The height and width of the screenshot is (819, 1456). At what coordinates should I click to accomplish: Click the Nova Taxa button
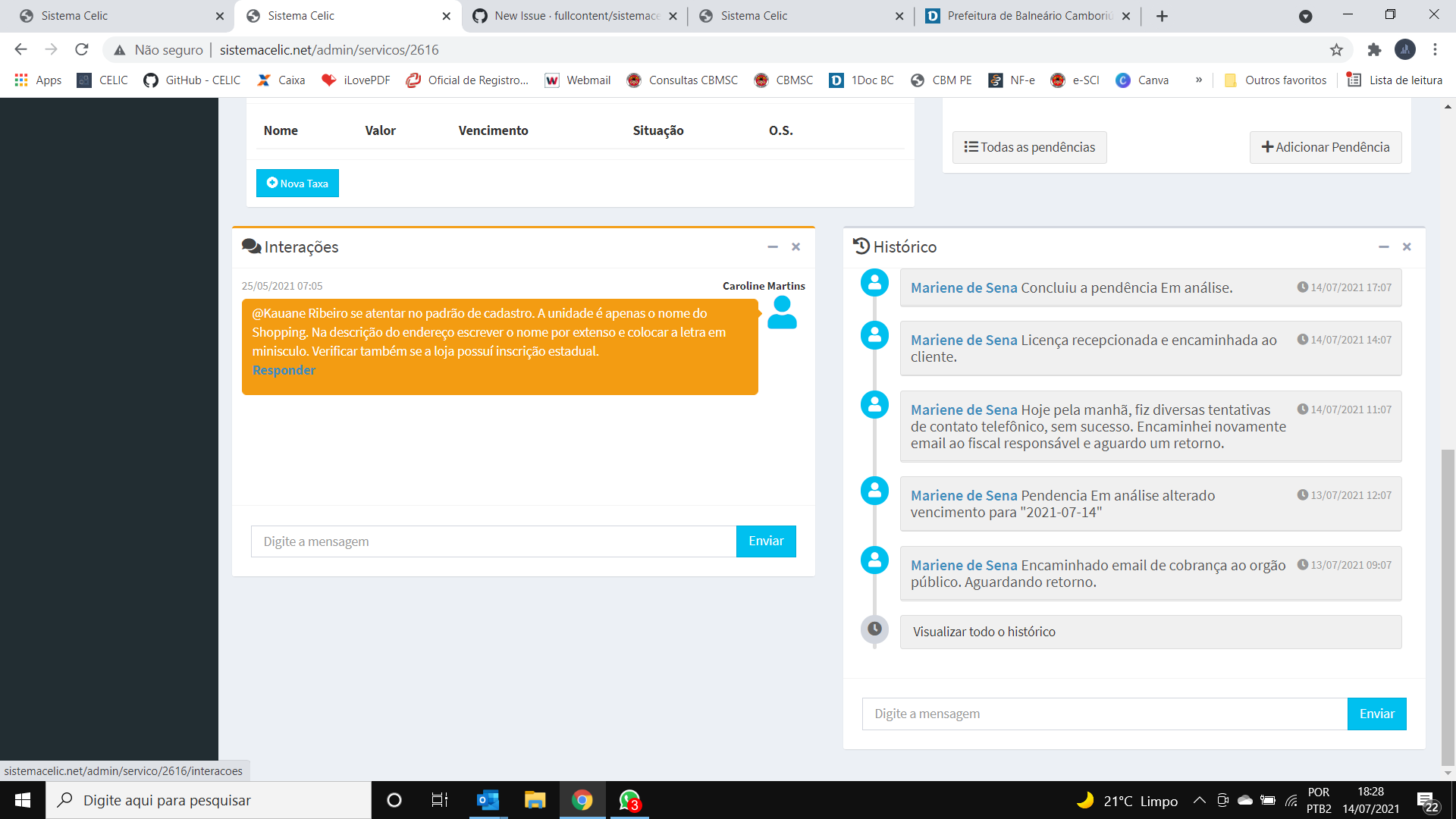297,184
